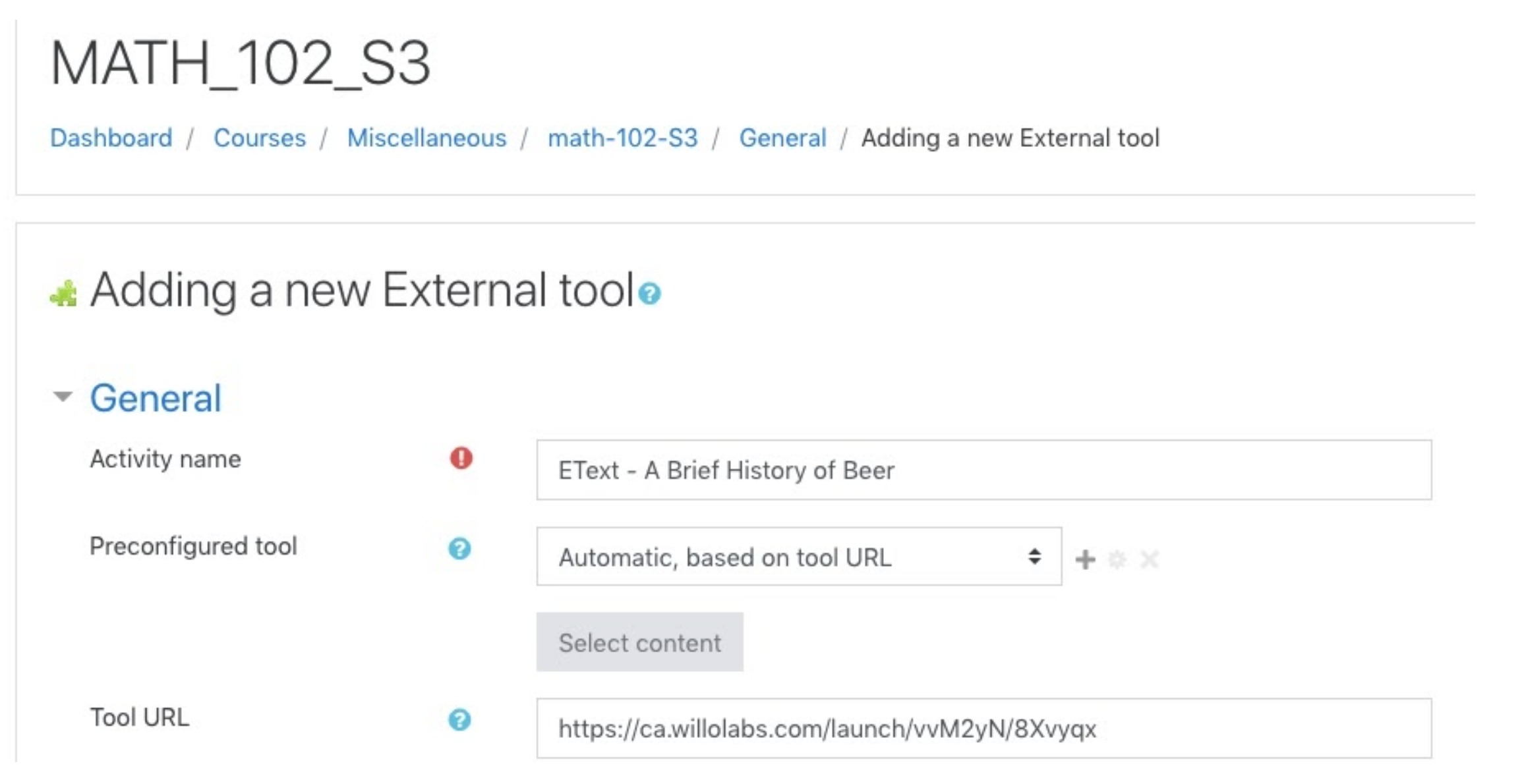Click the red required icon for Activity name
The image size is (1524, 784).
[461, 458]
